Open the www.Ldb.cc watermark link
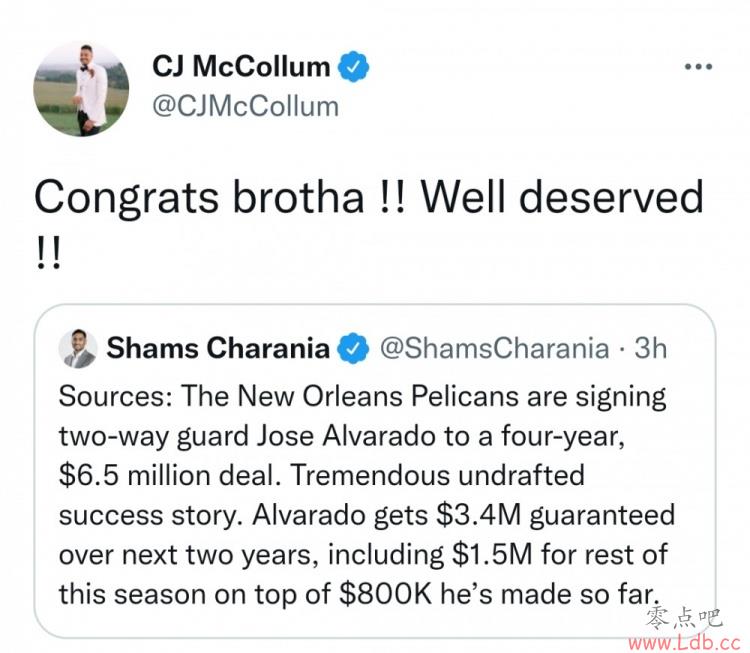 pyautogui.click(x=684, y=642)
